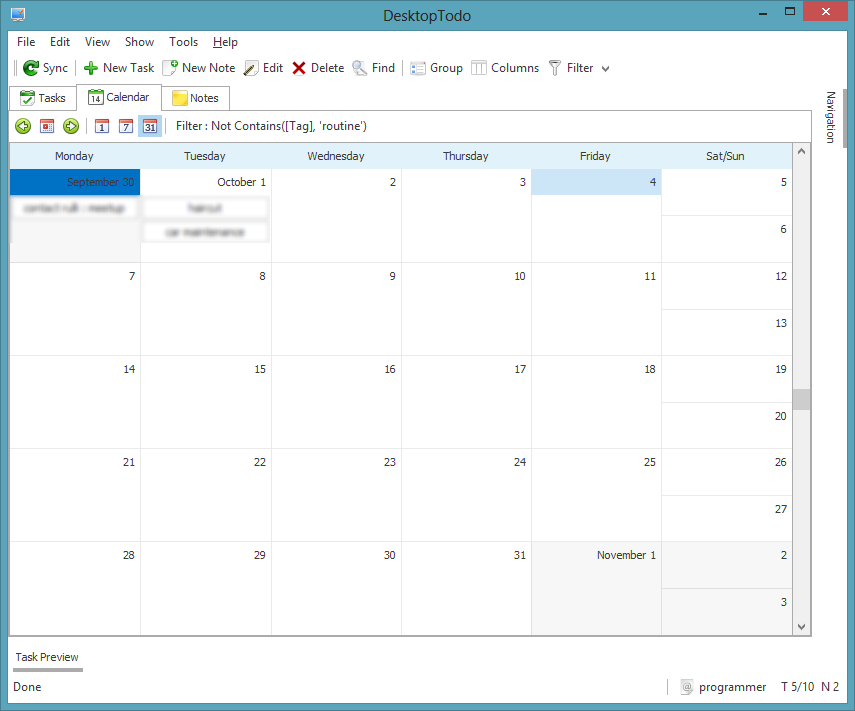This screenshot has width=855, height=711.
Task: Click the Wednesday column header
Action: [336, 156]
